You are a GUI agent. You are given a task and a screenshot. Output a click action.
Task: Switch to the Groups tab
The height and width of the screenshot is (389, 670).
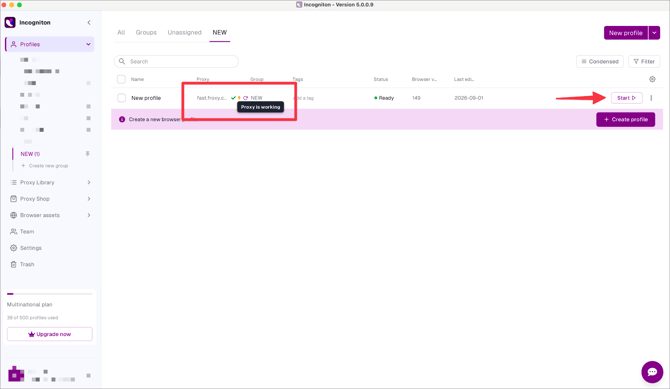[x=146, y=32]
